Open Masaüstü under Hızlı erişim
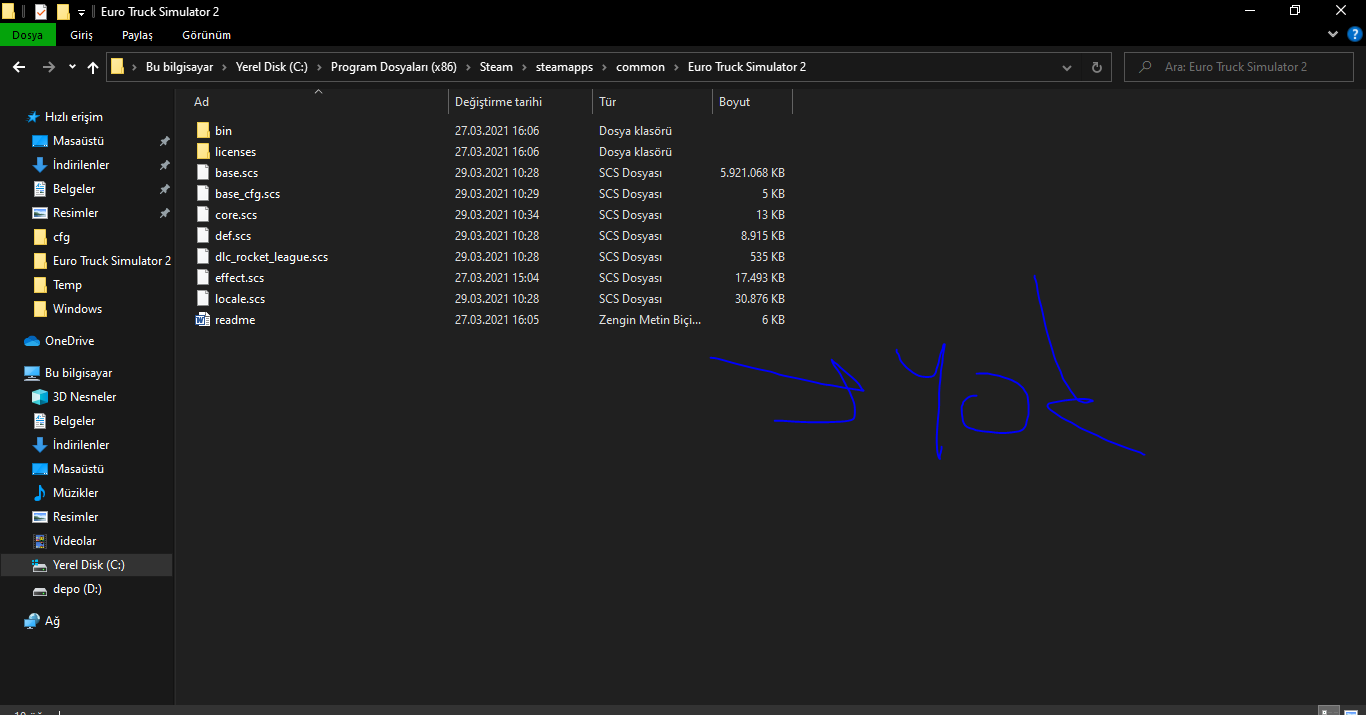Viewport: 1366px width, 715px height. [x=78, y=141]
